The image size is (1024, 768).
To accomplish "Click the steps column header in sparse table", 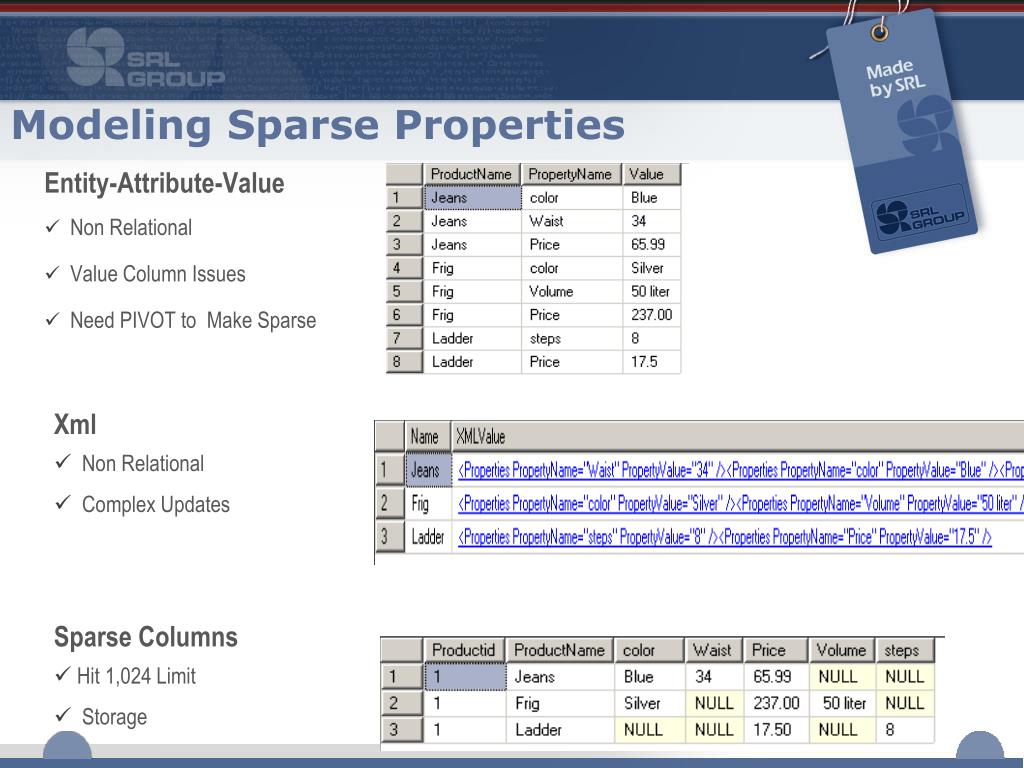I will (x=905, y=650).
